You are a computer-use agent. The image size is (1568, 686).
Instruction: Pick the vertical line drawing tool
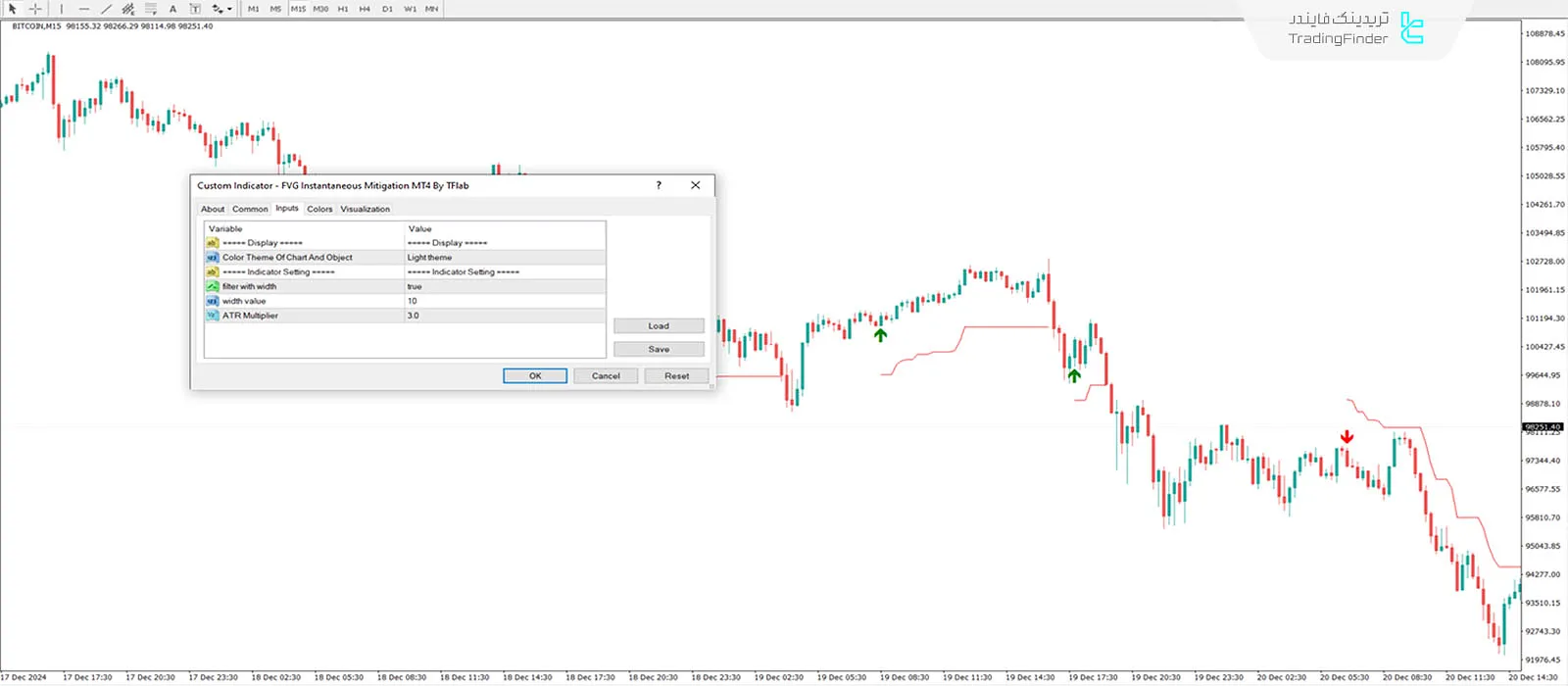pyautogui.click(x=62, y=9)
